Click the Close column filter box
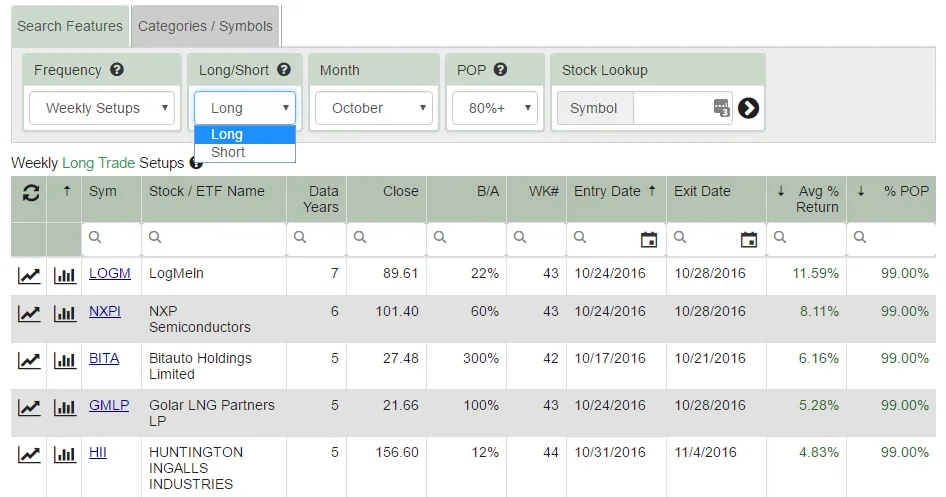 coord(386,239)
